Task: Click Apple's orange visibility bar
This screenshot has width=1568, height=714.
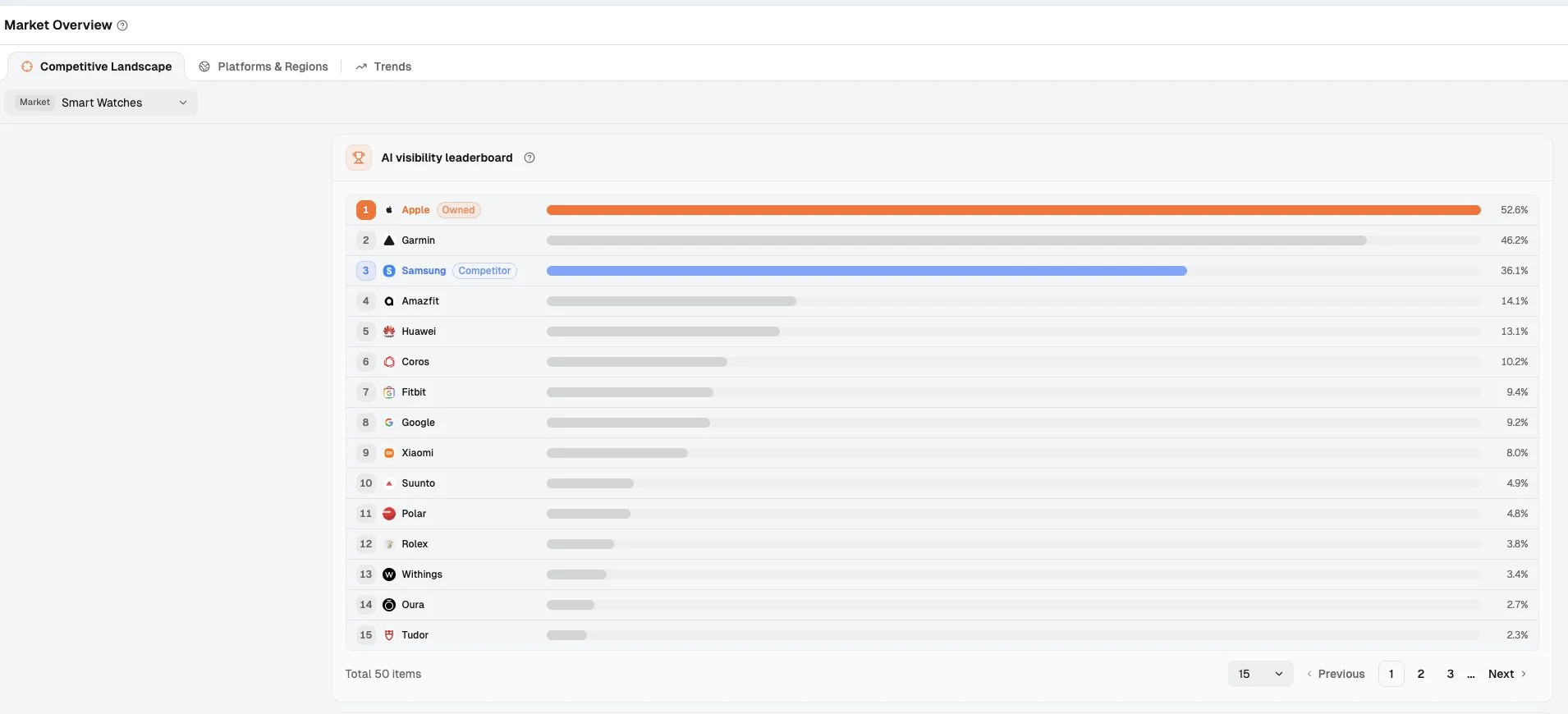Action: click(x=1013, y=210)
